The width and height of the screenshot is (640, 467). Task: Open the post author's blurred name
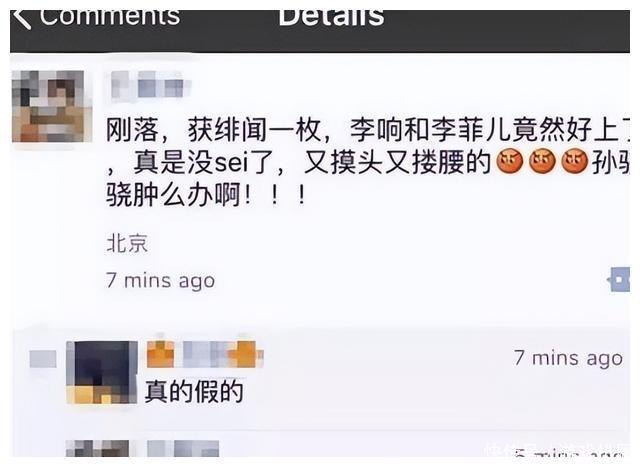[150, 84]
